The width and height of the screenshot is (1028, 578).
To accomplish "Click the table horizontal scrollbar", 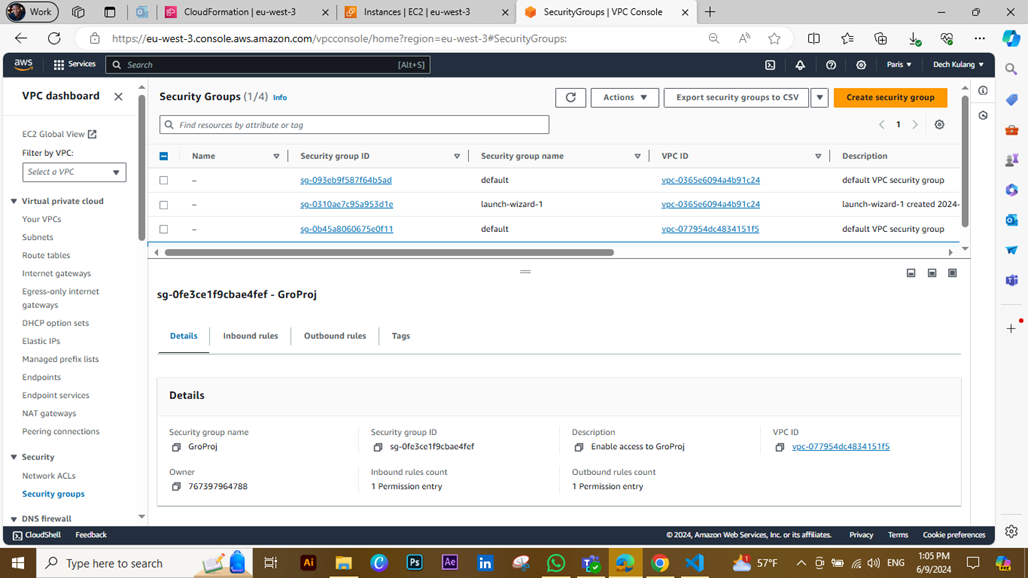I will point(389,252).
